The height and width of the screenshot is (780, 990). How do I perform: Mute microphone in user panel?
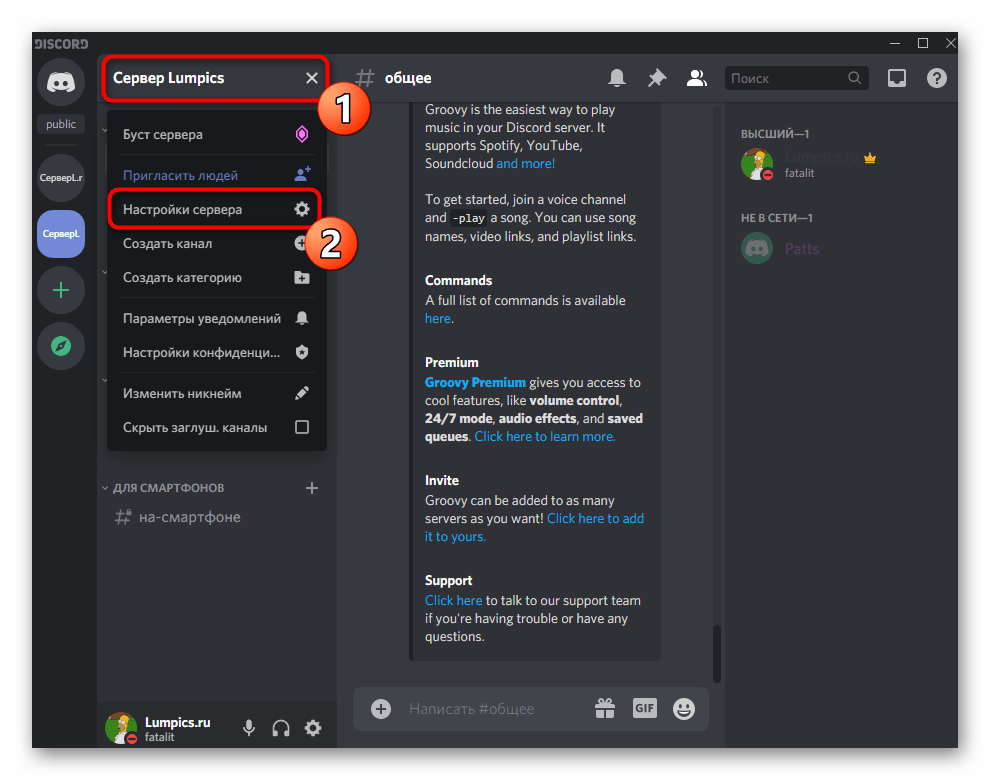point(249,728)
